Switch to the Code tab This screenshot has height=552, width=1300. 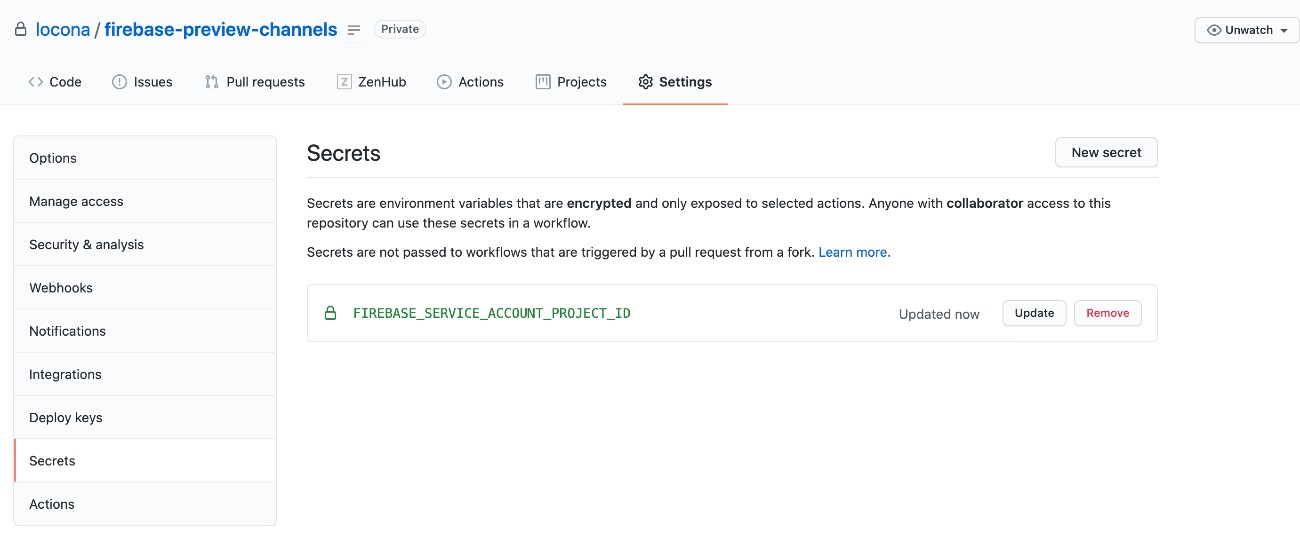(x=55, y=82)
